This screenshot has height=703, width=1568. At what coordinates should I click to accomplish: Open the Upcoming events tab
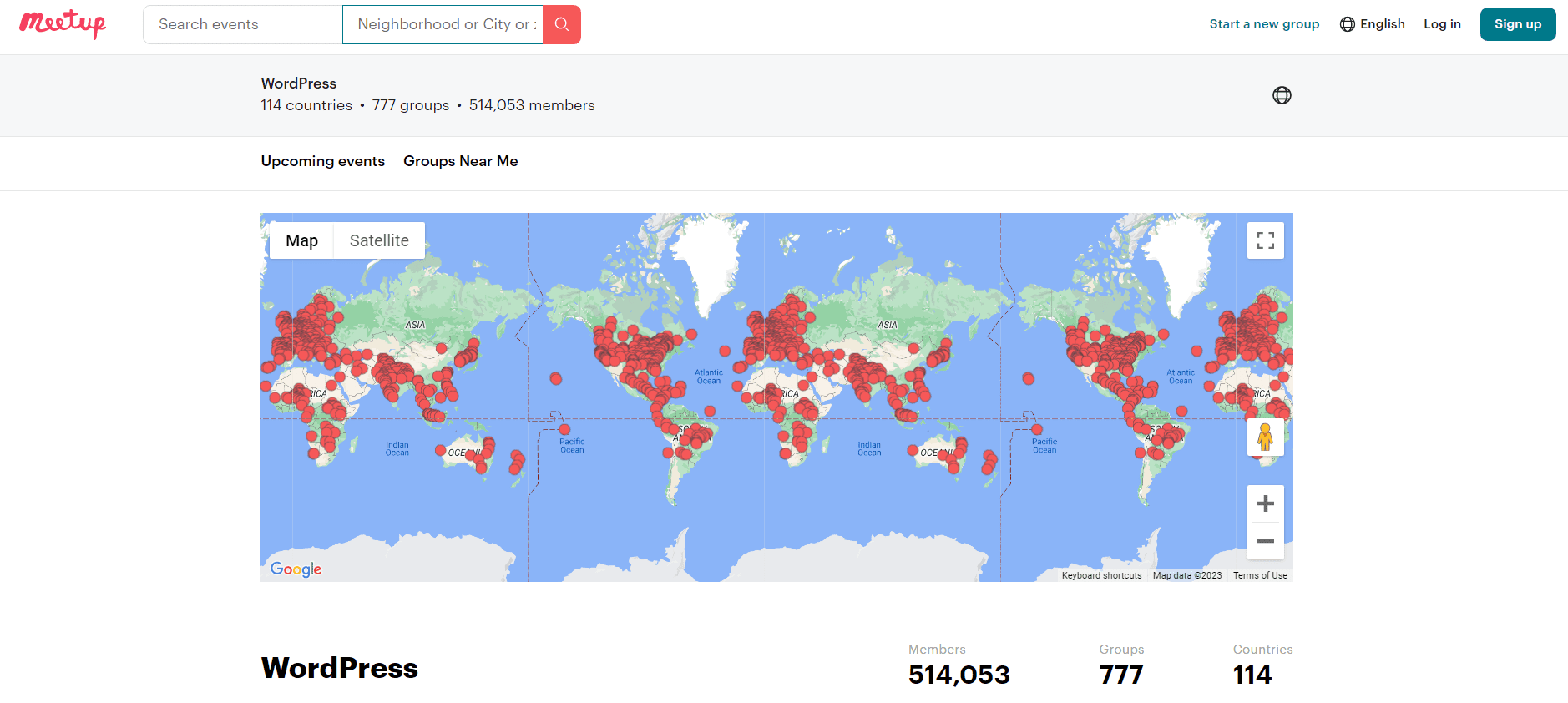[x=323, y=161]
